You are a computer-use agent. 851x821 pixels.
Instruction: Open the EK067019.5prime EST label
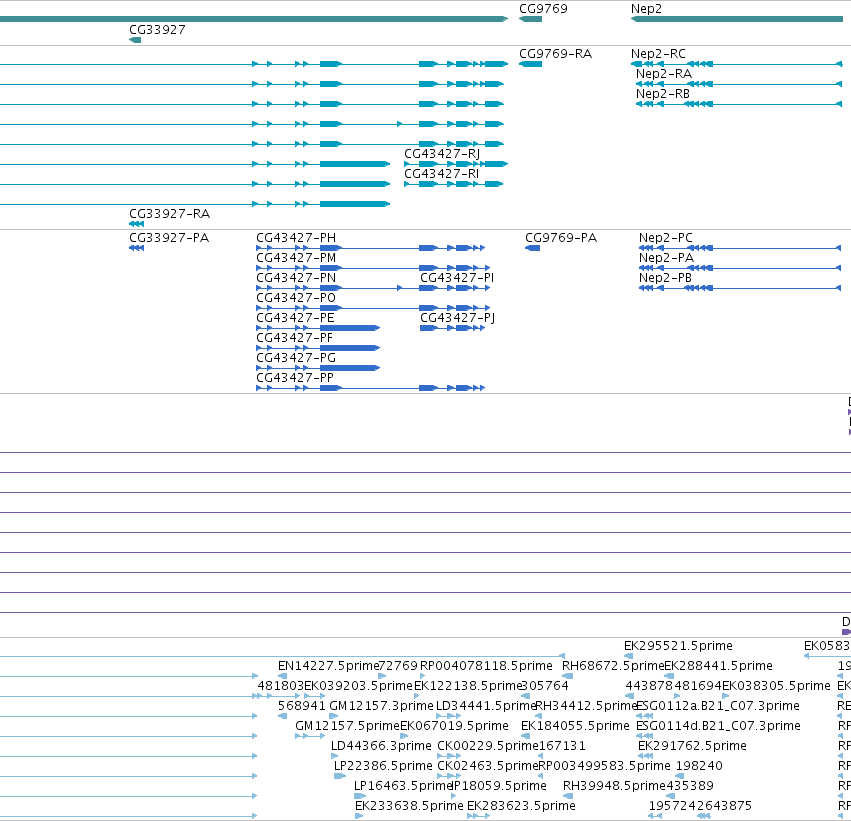coord(454,726)
